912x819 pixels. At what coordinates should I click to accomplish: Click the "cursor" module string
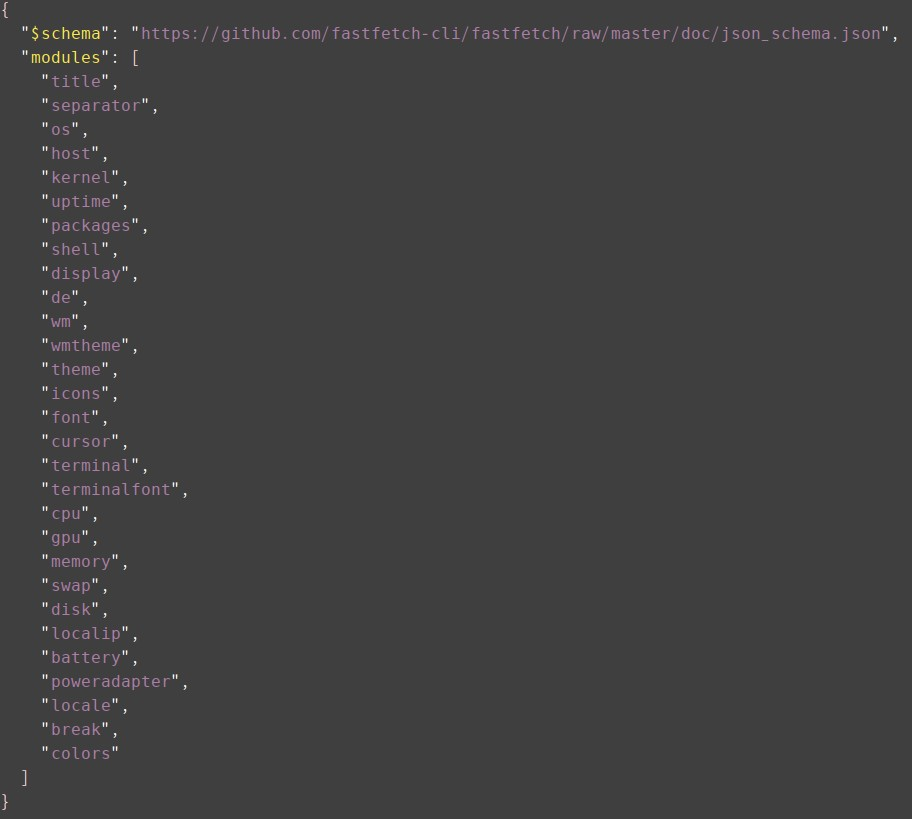(80, 441)
